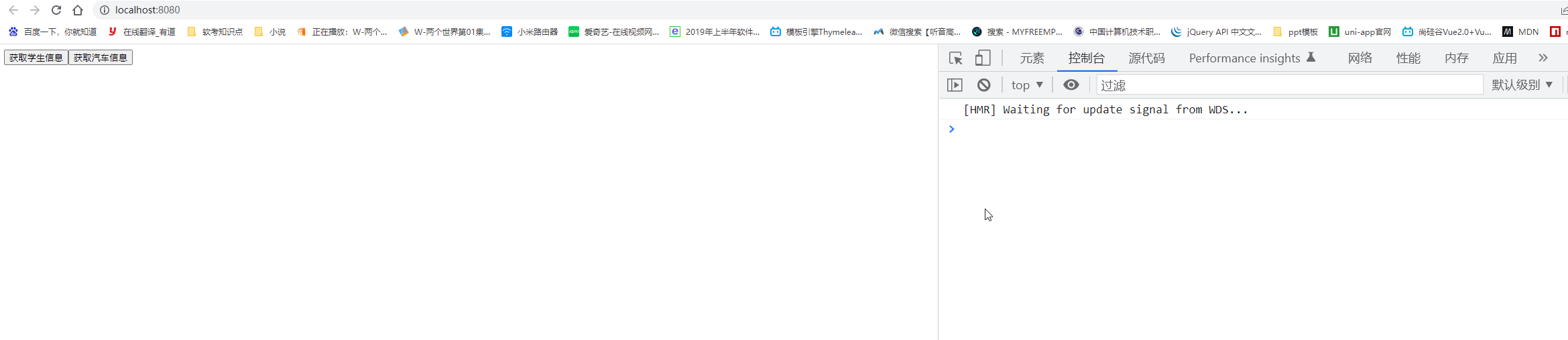The height and width of the screenshot is (340, 1568).
Task: Toggle the device toolbar icon
Action: tap(983, 58)
